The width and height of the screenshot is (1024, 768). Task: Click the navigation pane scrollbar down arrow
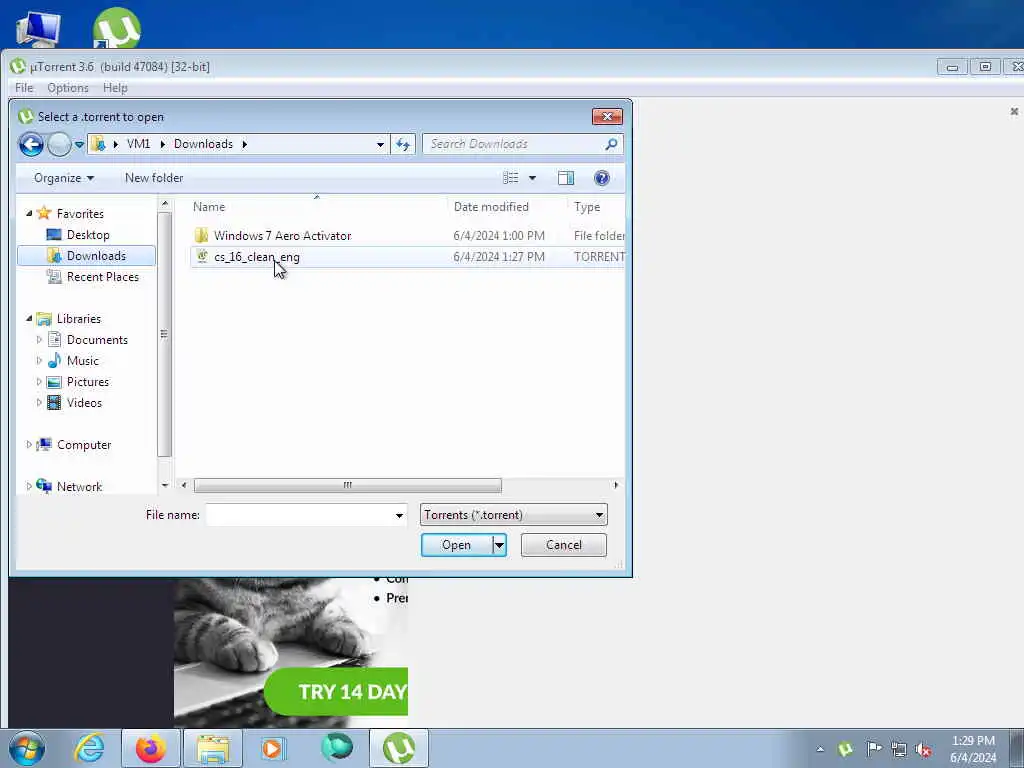coord(165,485)
